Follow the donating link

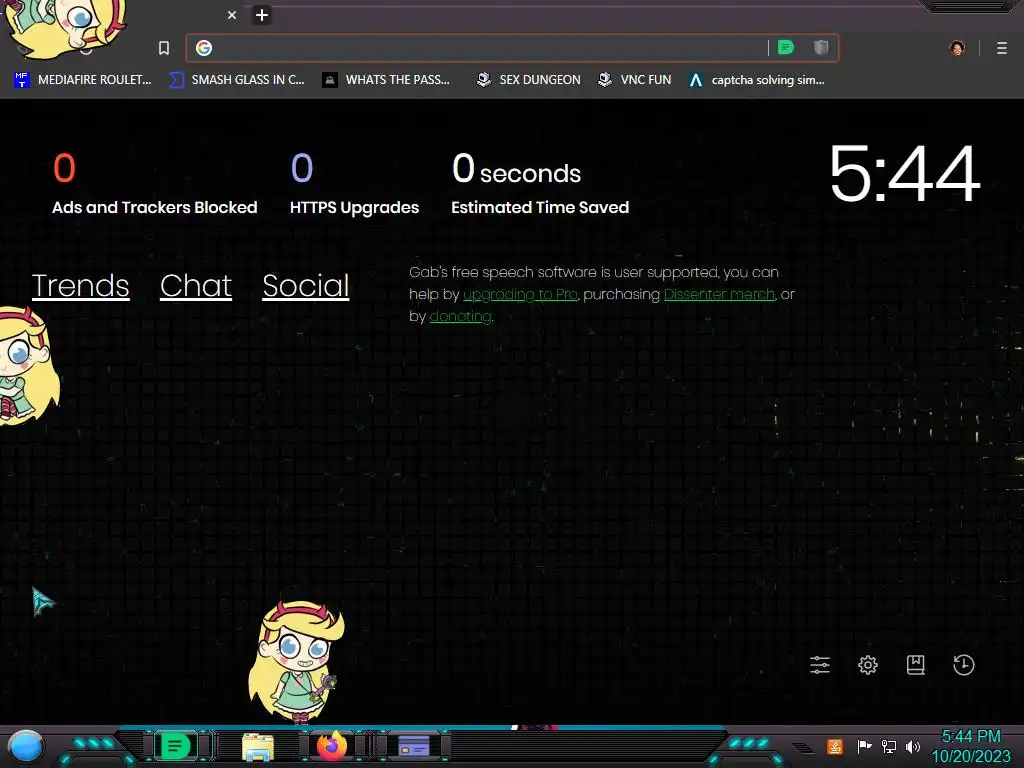click(x=460, y=316)
